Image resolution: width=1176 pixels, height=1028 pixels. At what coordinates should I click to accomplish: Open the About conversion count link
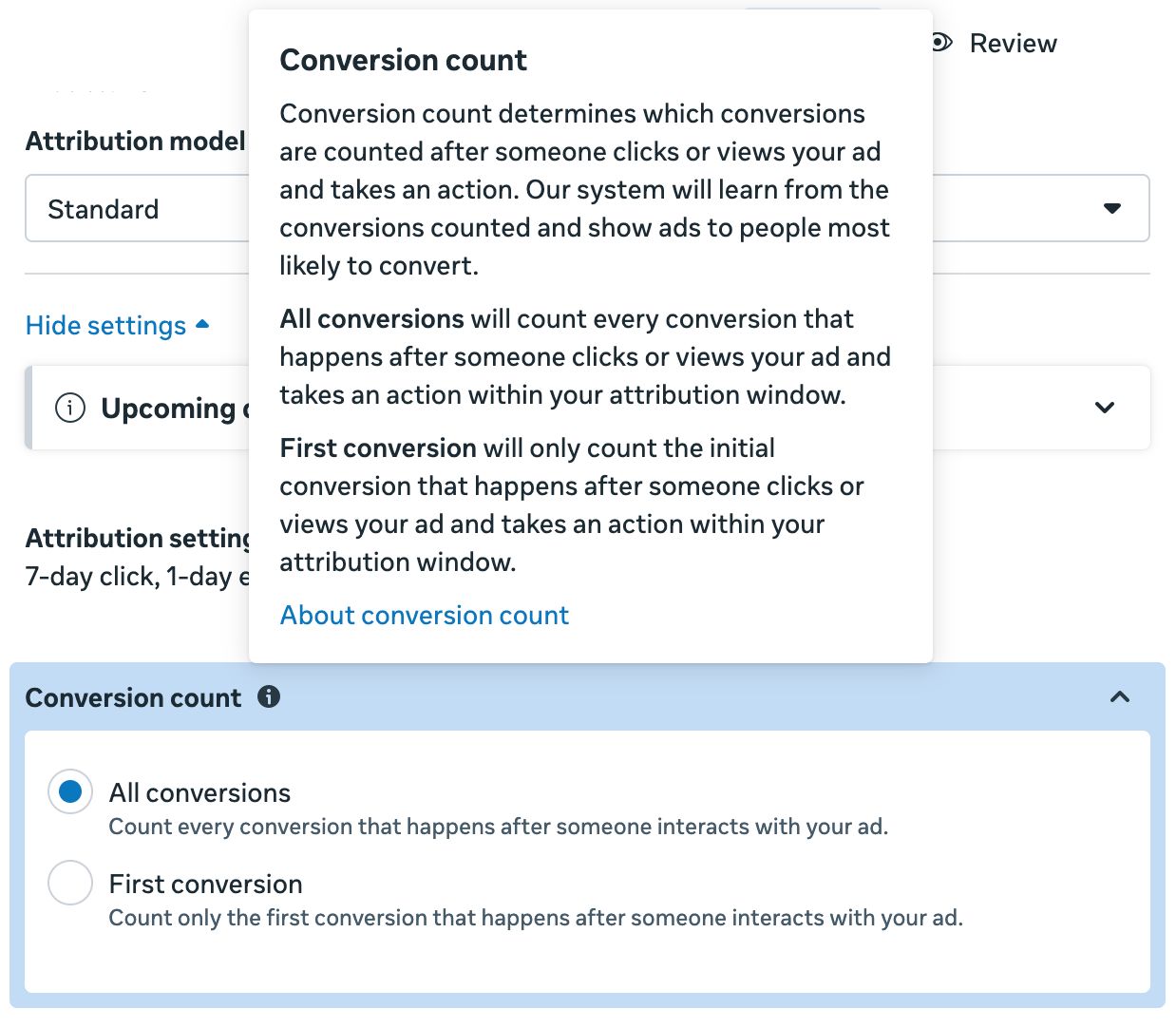pos(425,616)
